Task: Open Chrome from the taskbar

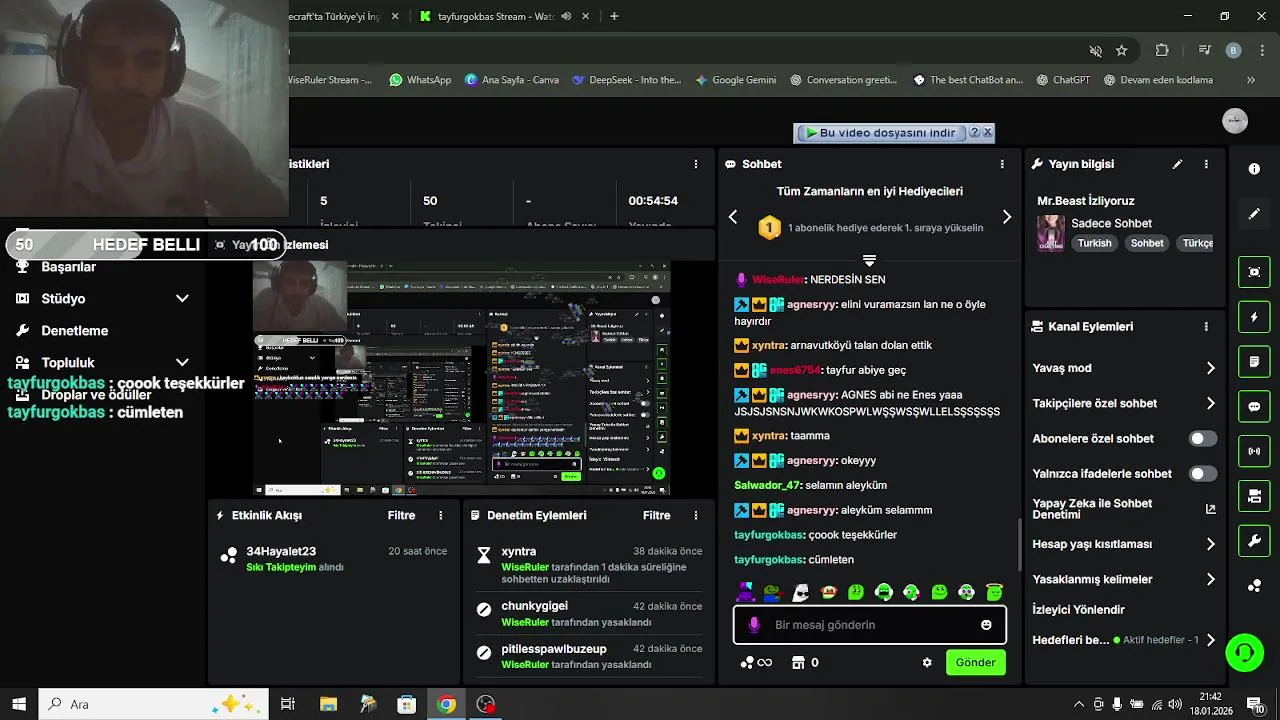Action: [446, 704]
